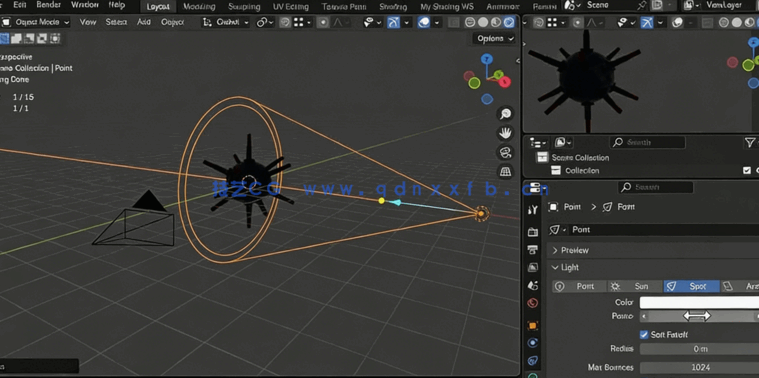Set light type to Spot
This screenshot has height=378, width=759.
(692, 287)
